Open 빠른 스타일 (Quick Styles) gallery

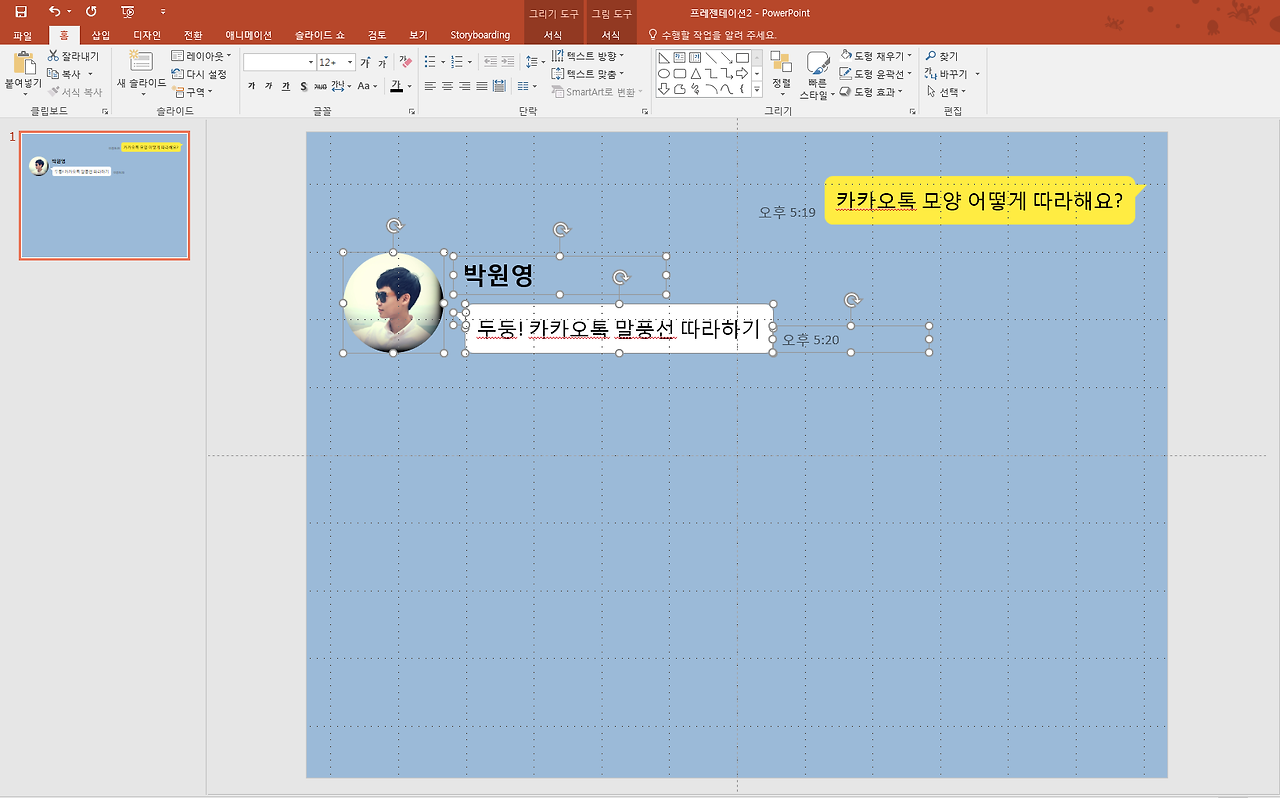[x=817, y=75]
